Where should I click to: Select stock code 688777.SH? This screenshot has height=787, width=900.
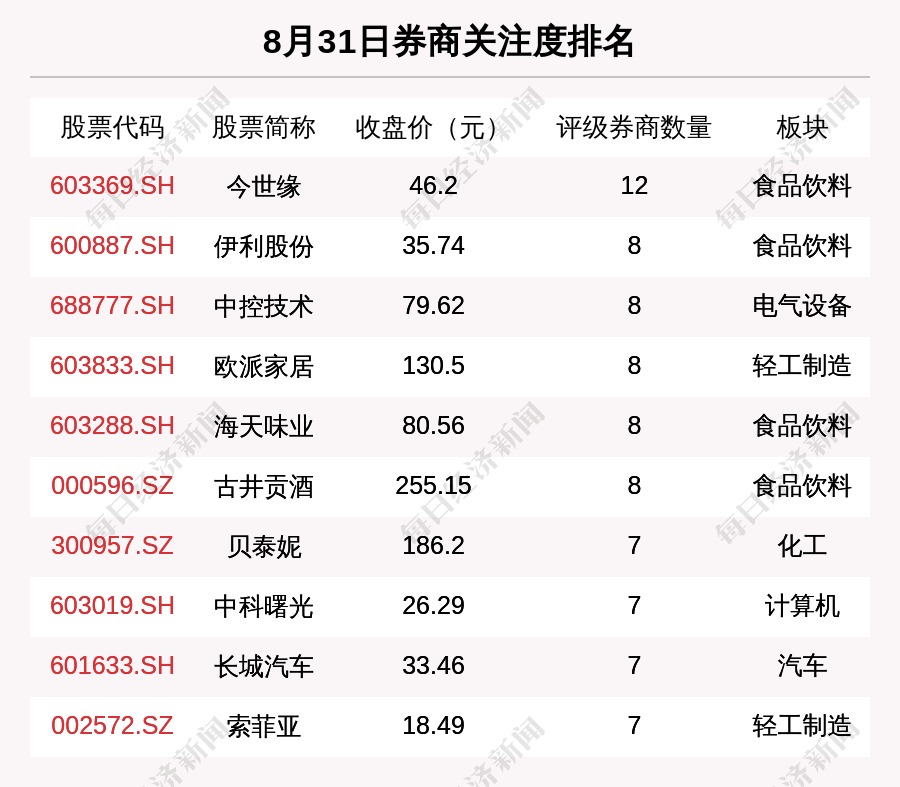[x=112, y=306]
